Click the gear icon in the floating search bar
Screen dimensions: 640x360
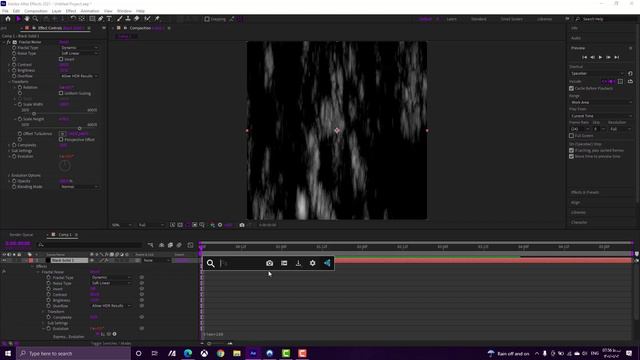pos(313,263)
